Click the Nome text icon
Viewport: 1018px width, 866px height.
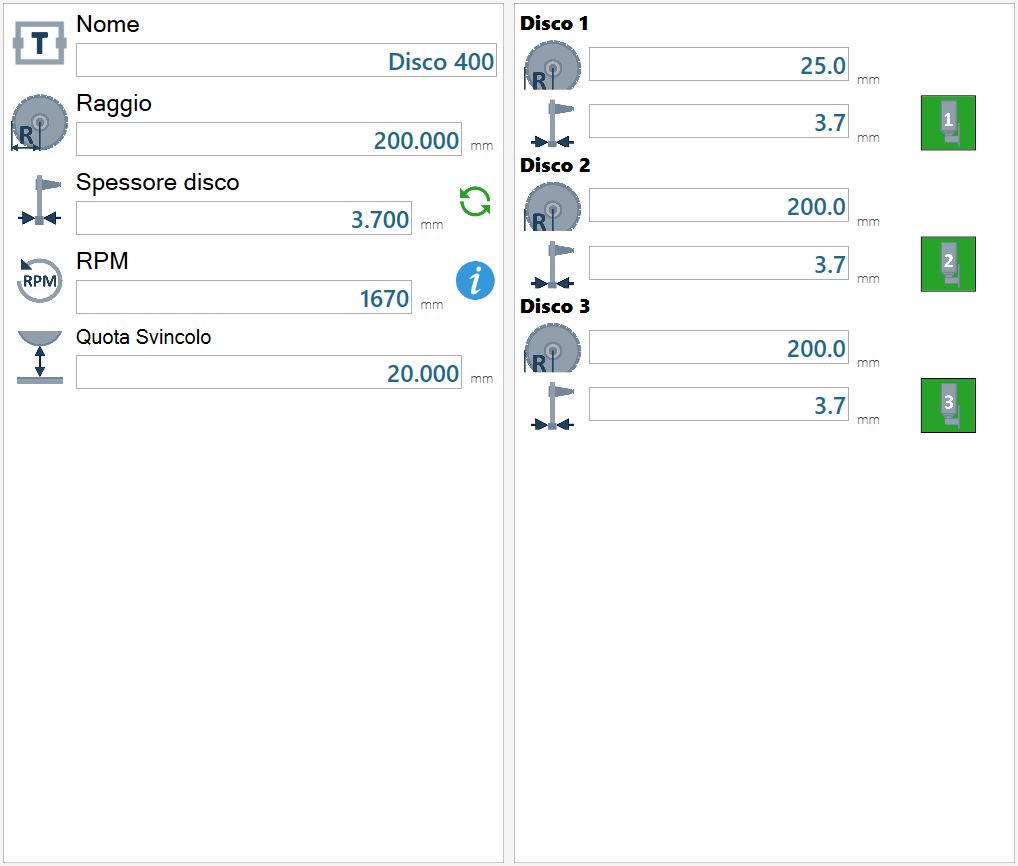pyautogui.click(x=40, y=43)
